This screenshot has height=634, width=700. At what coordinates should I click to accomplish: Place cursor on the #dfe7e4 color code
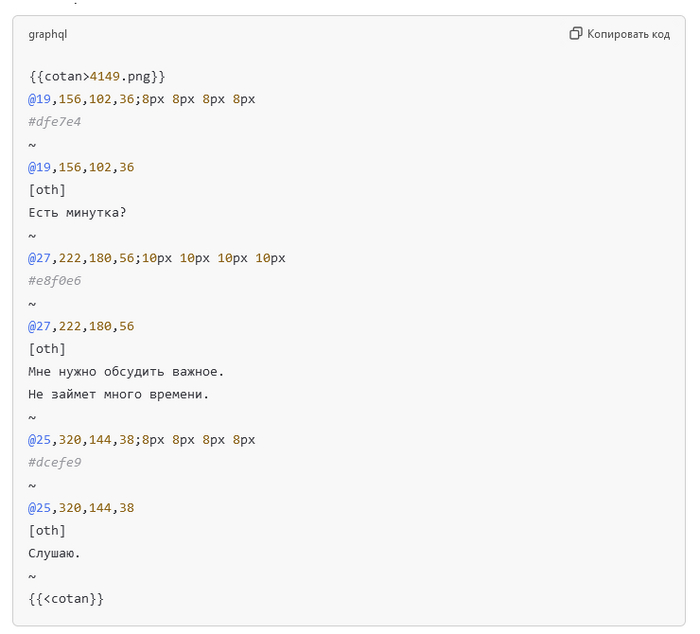pos(55,122)
